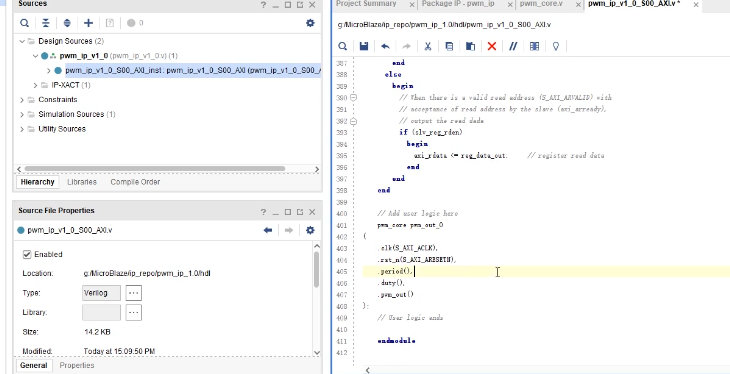730x374 pixels.
Task: Select Utility Sources tree item
Action: [x=62, y=129]
